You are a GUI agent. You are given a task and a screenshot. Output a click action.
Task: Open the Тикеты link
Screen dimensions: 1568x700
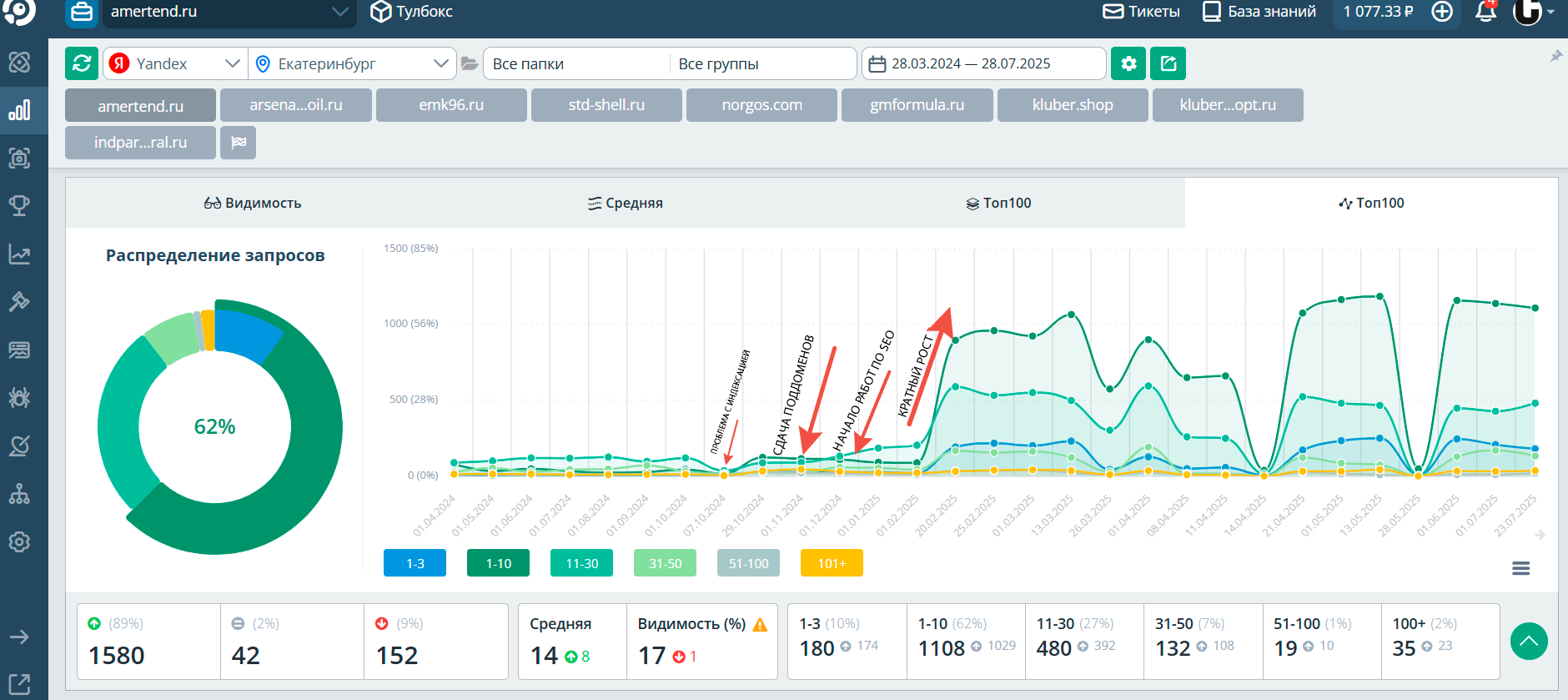pos(1141,12)
